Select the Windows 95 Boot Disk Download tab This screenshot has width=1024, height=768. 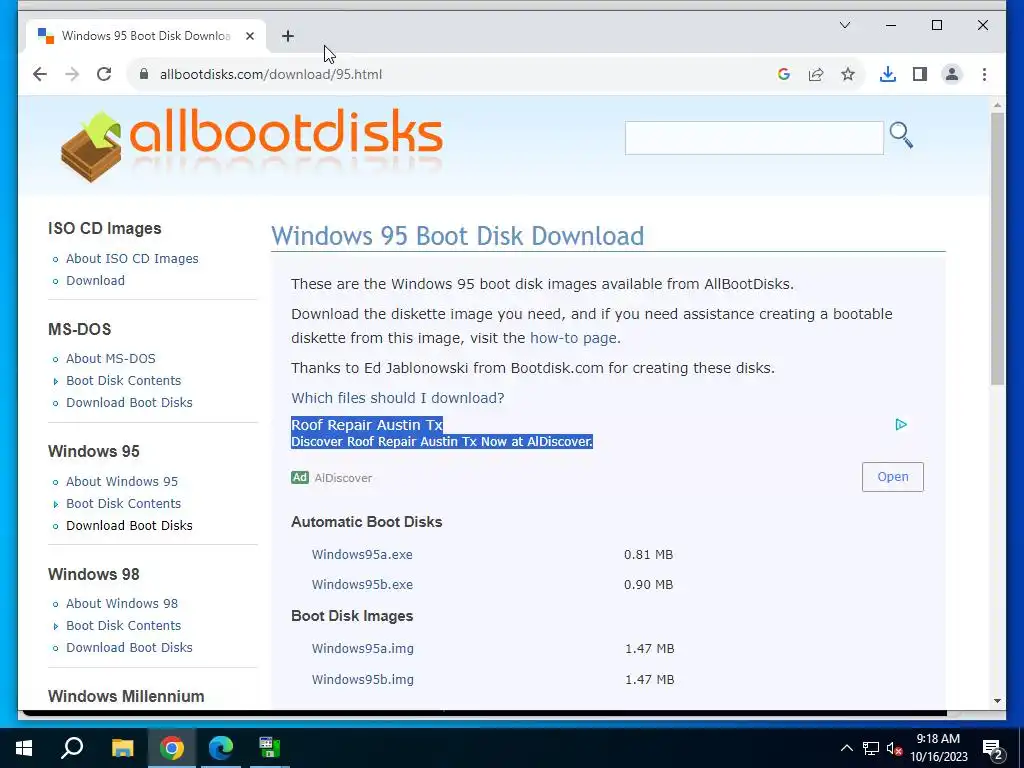coord(146,36)
